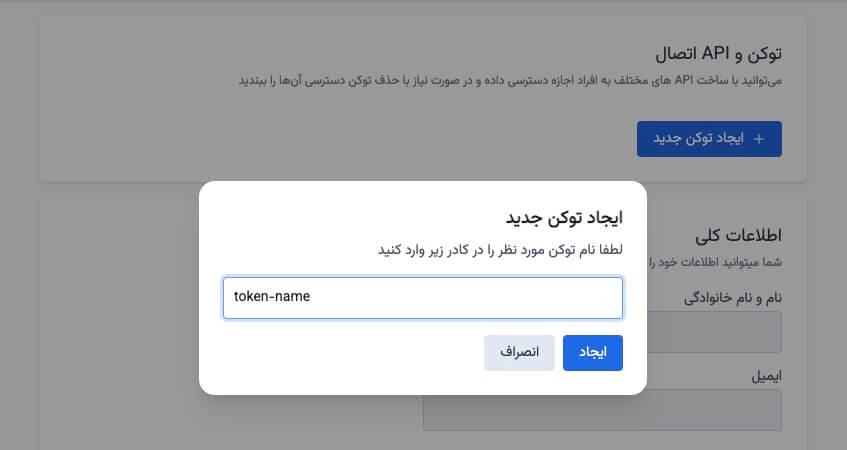Click the plus icon on the new token button
847x450 pixels.
(x=758, y=139)
